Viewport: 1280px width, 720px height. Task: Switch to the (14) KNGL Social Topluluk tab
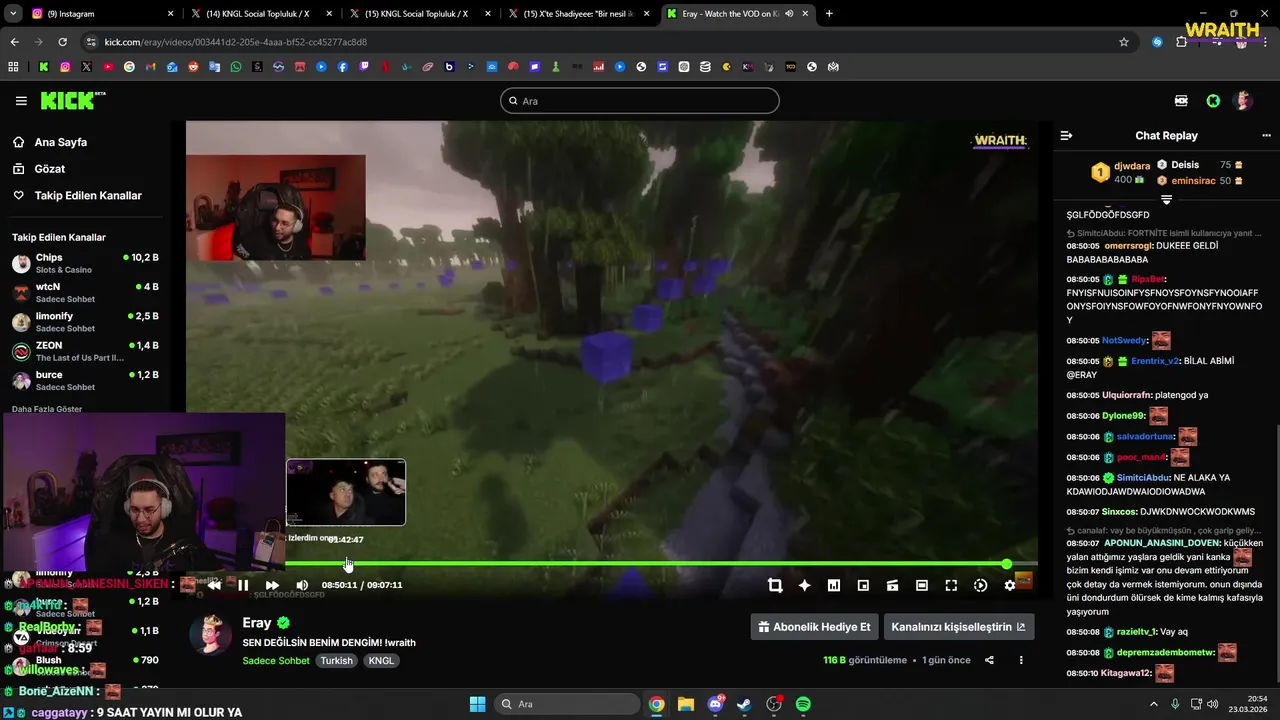click(260, 14)
